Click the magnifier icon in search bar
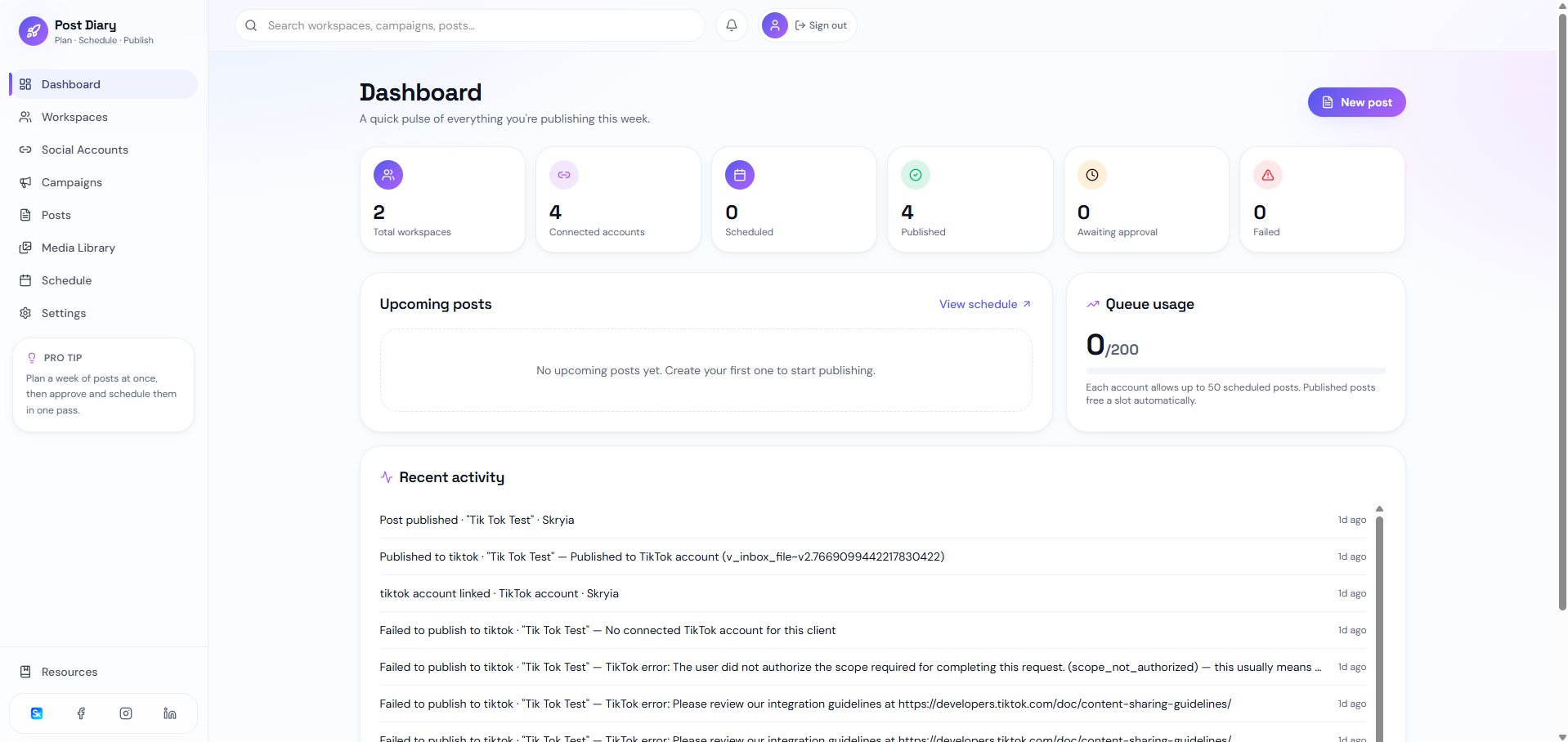Screen dimensions: 1568x742 click(x=251, y=25)
